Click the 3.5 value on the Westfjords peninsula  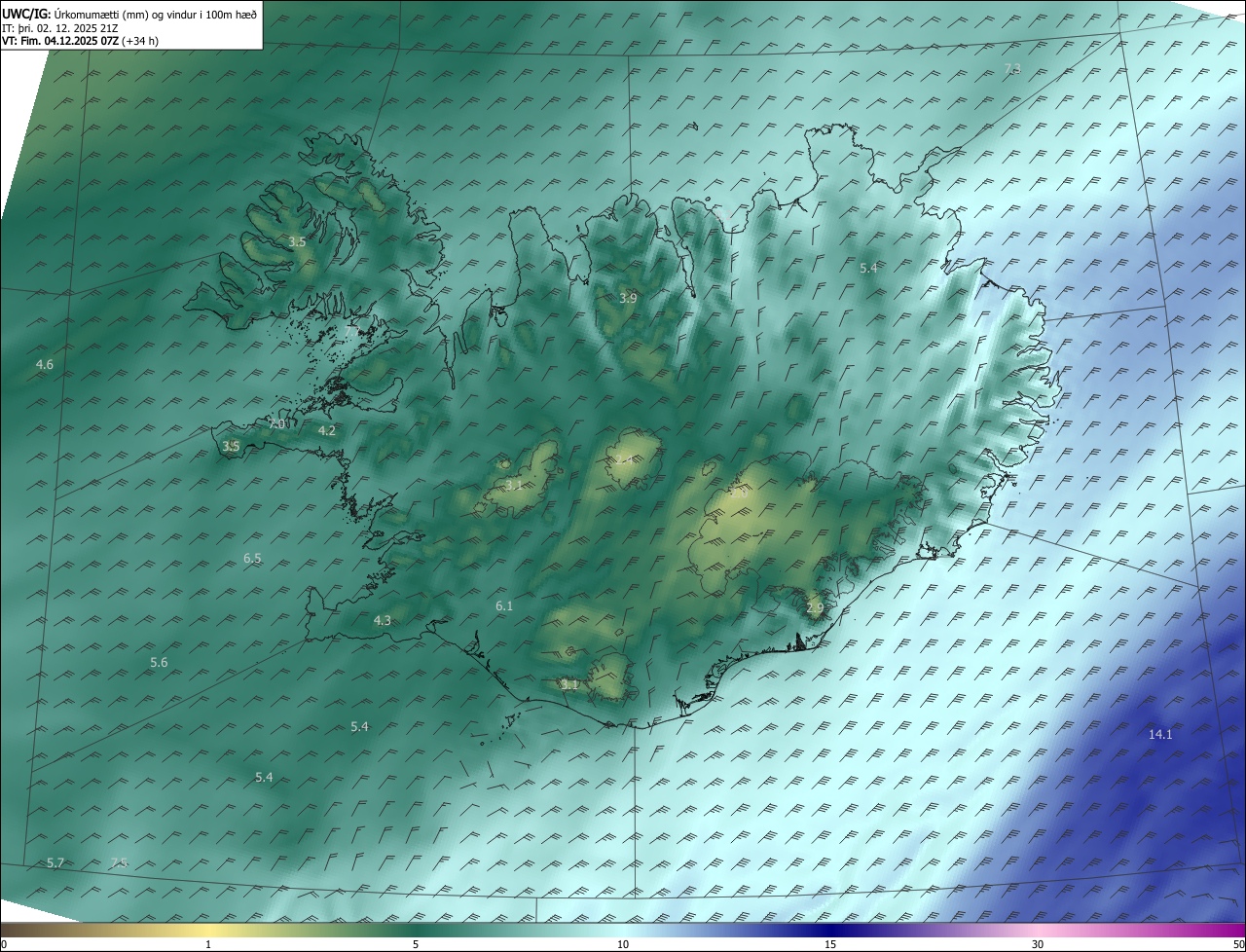click(x=298, y=241)
